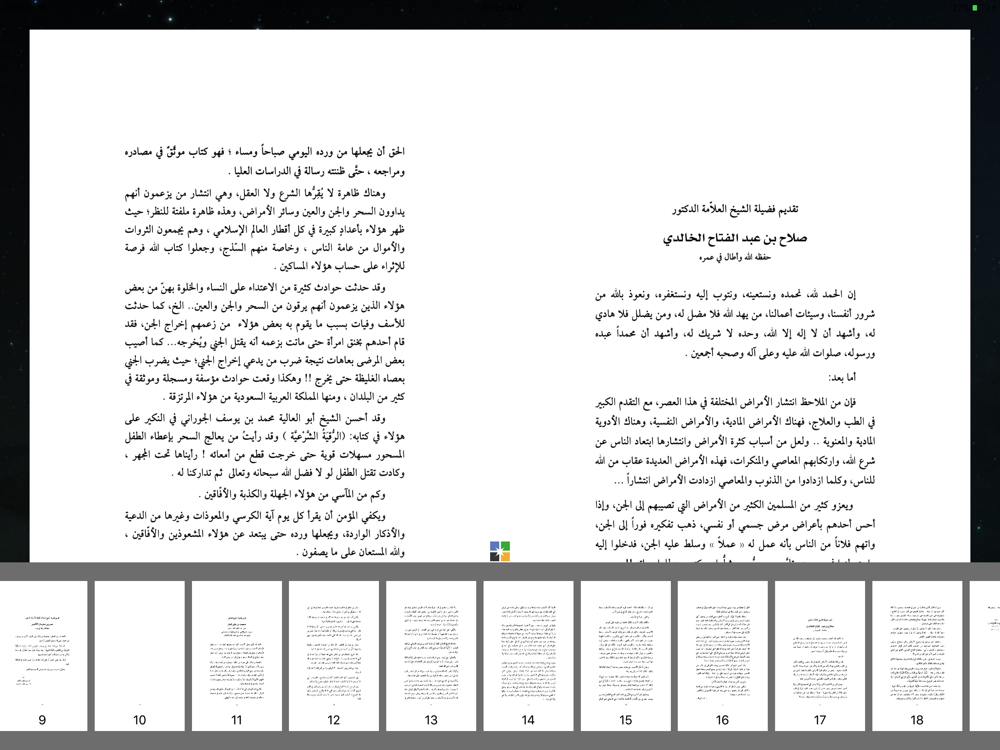Image resolution: width=1000 pixels, height=750 pixels.
Task: Show page 17 via its thumbnail
Action: click(820, 656)
